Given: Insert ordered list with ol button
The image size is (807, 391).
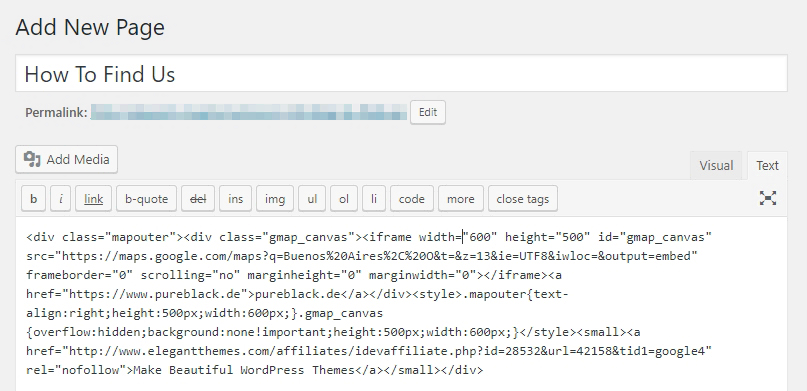Looking at the screenshot, I should [344, 199].
